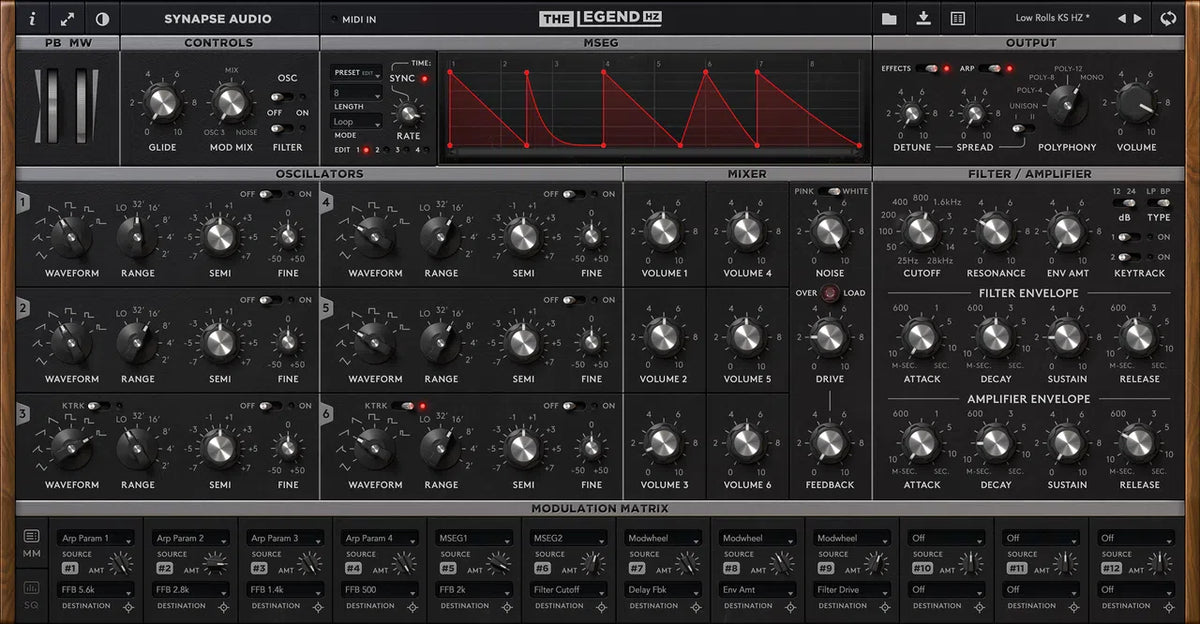The image size is (1200, 624).
Task: Open the MSEG Length dropdown showing '8'
Action: (x=355, y=91)
